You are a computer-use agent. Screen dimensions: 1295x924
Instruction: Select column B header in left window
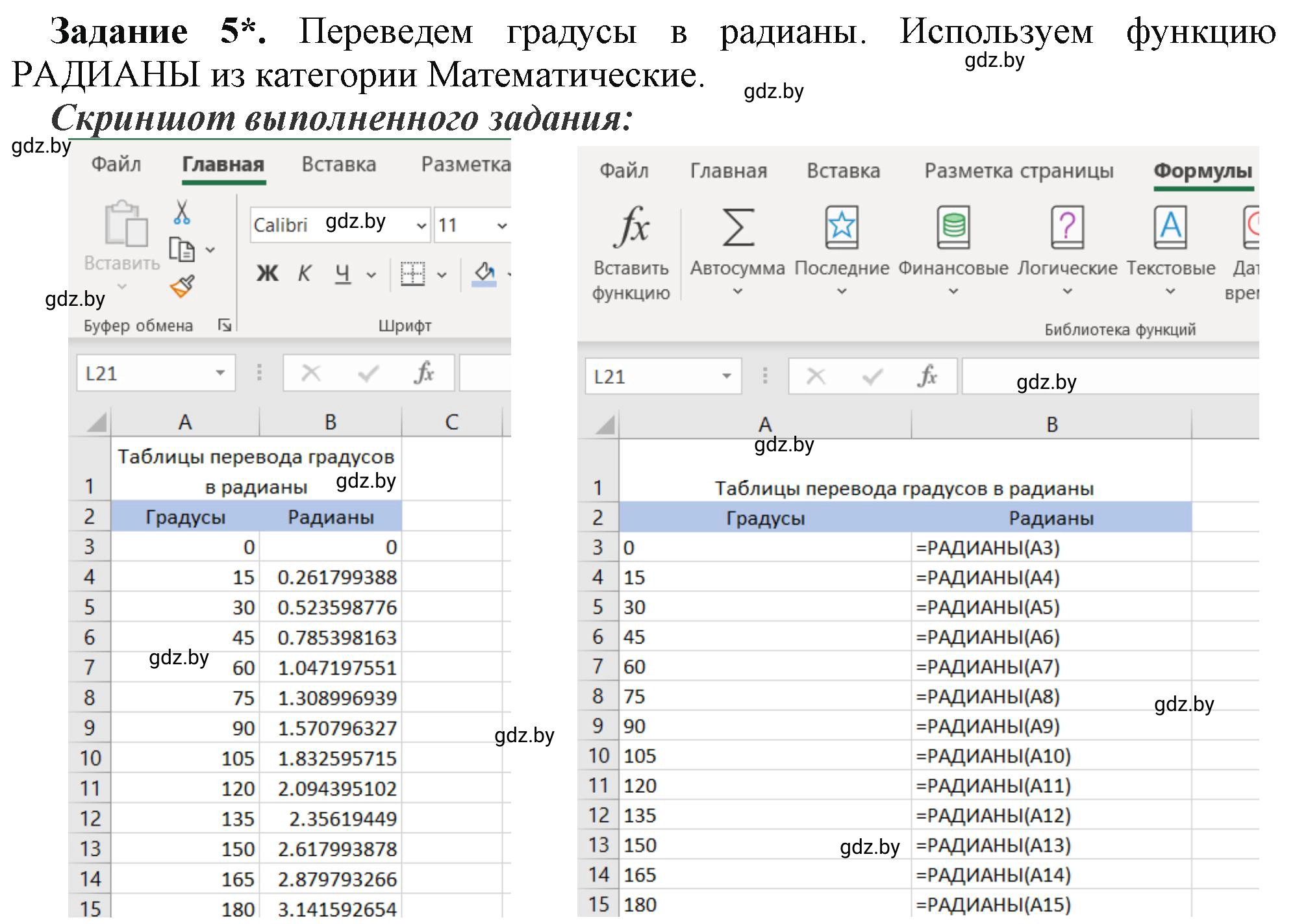click(x=331, y=422)
